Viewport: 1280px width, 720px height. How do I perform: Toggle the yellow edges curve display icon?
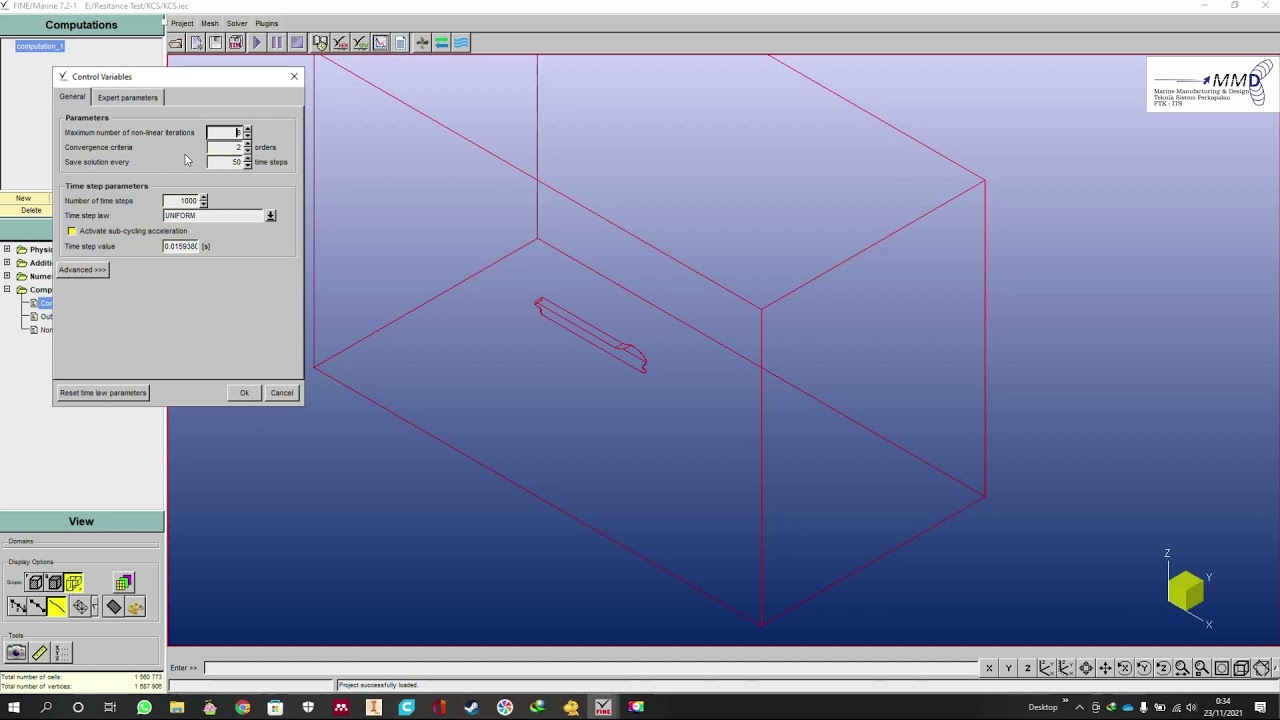(57, 606)
